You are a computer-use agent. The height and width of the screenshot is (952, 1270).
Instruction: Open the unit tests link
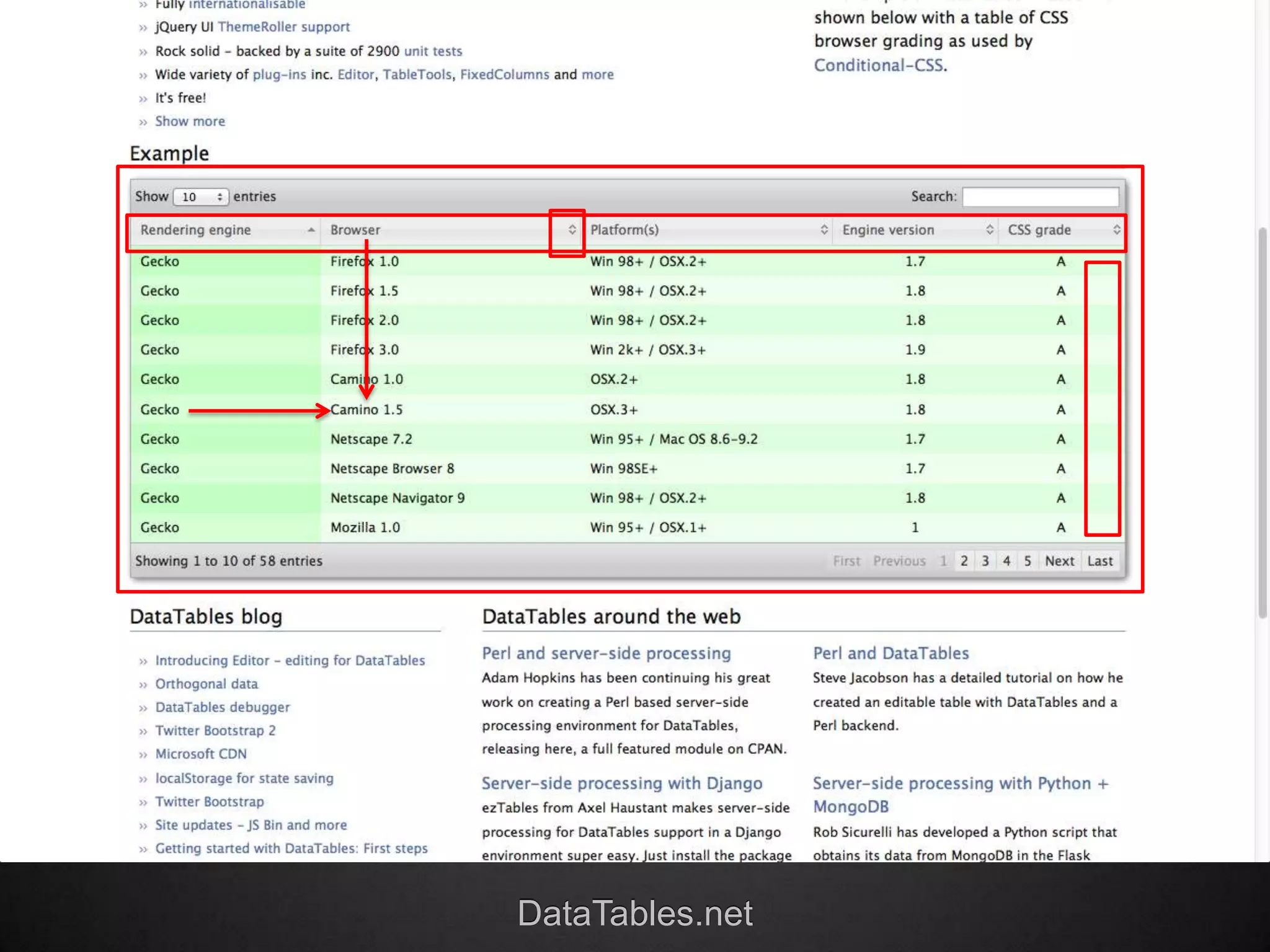click(x=433, y=51)
